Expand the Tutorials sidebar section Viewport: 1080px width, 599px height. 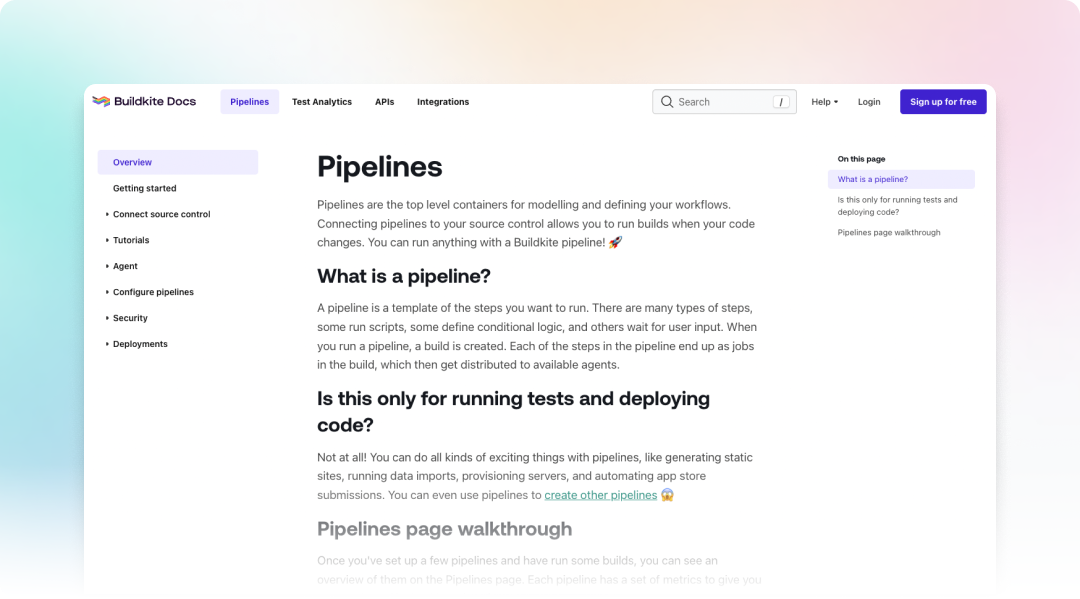pyautogui.click(x=131, y=240)
